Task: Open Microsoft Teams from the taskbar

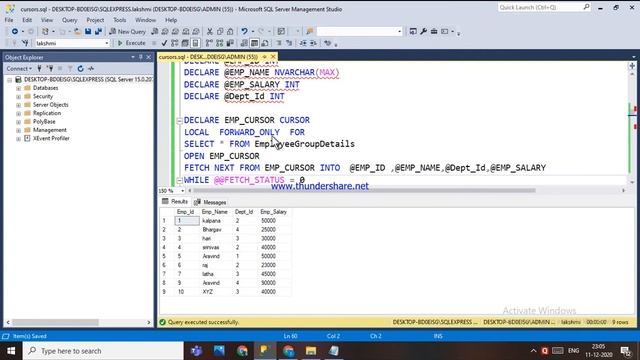Action: 196,351
